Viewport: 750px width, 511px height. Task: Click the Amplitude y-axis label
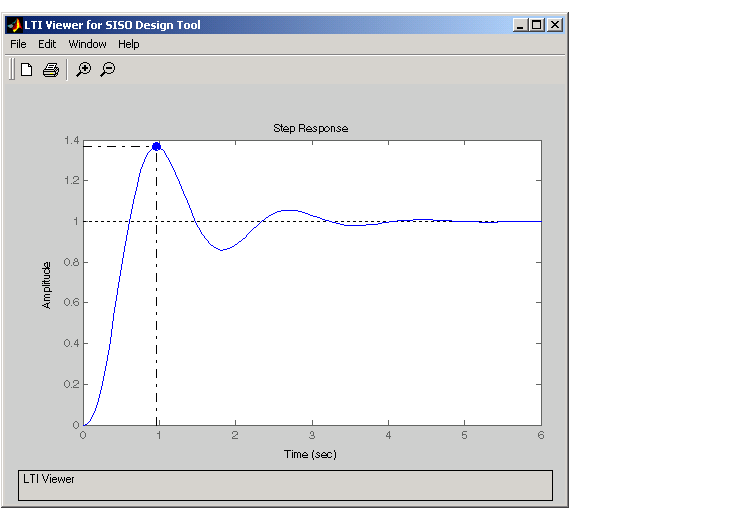(46, 285)
